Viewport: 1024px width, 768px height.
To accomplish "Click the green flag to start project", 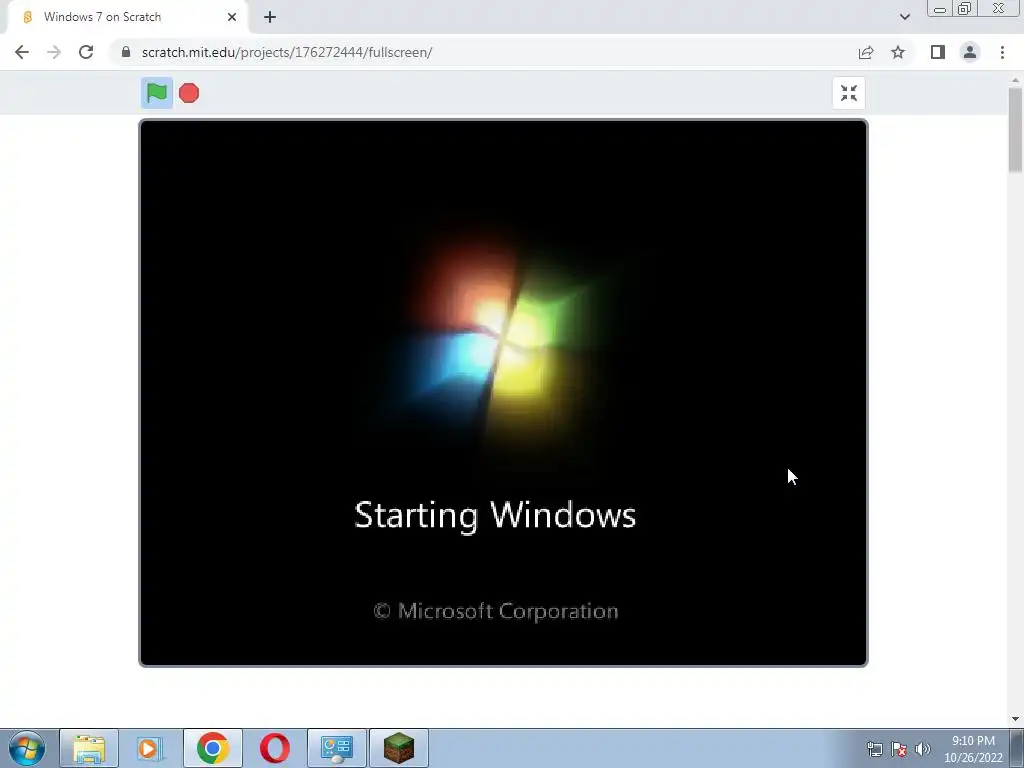I will 157,93.
